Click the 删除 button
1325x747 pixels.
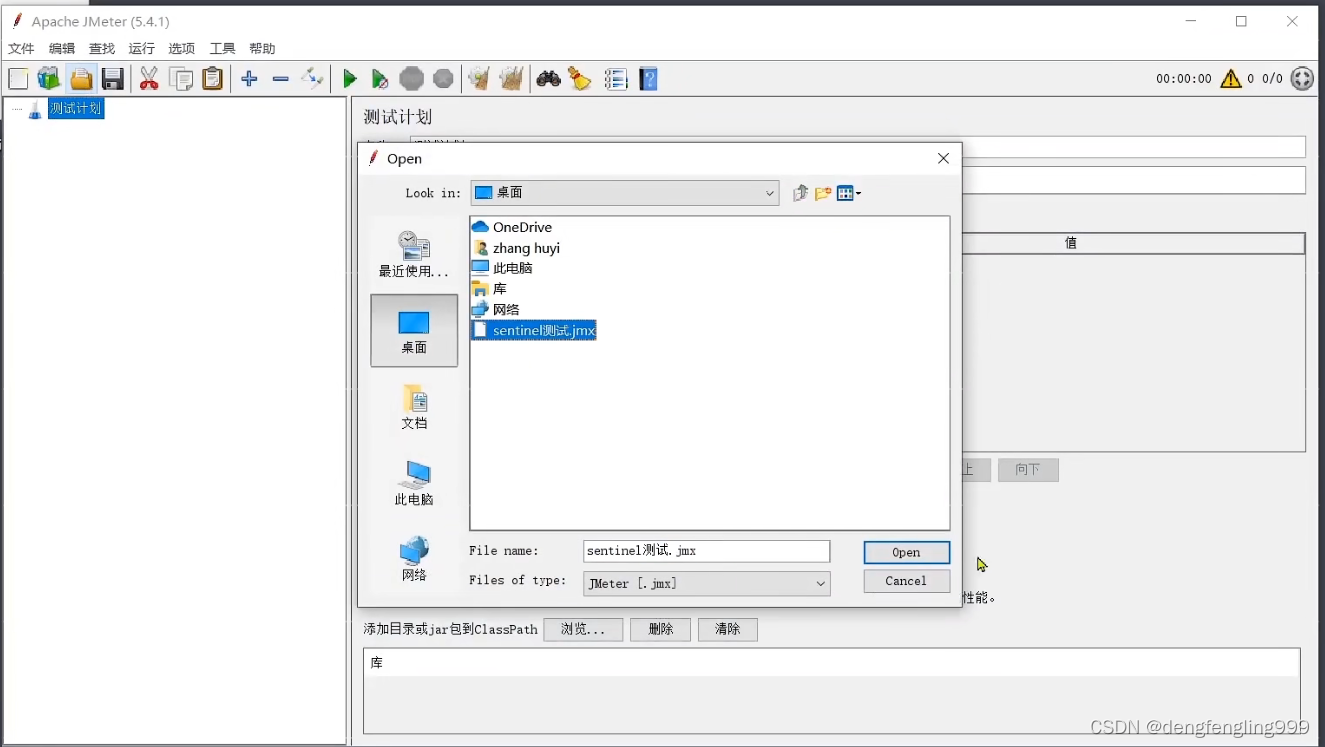pos(660,629)
